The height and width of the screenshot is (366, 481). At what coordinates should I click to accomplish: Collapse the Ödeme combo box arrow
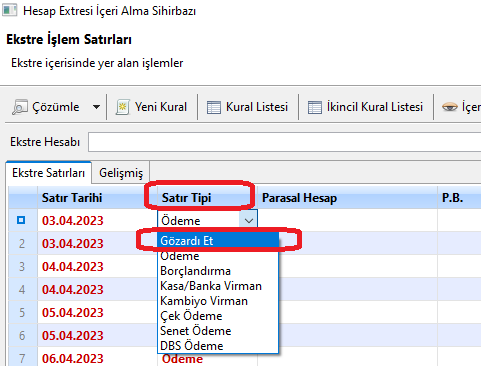[248, 220]
